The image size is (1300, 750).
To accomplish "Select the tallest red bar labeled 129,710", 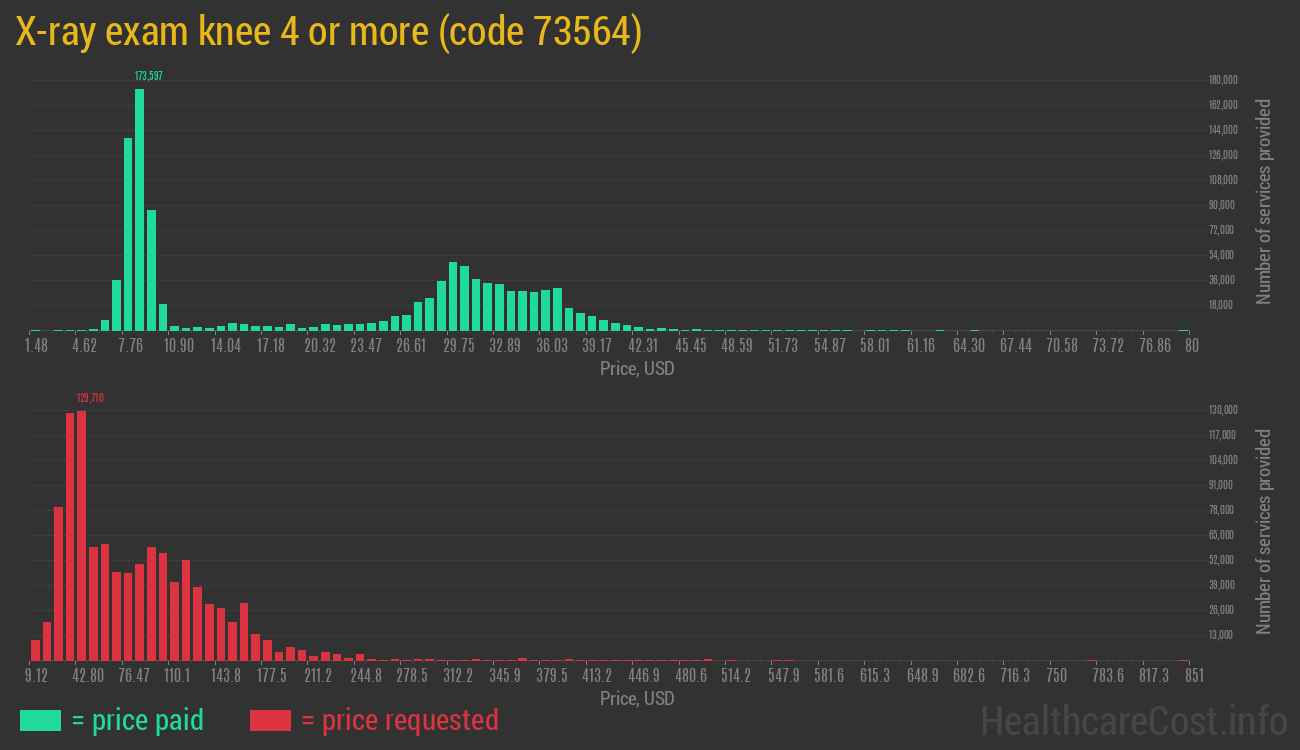I will click(81, 535).
